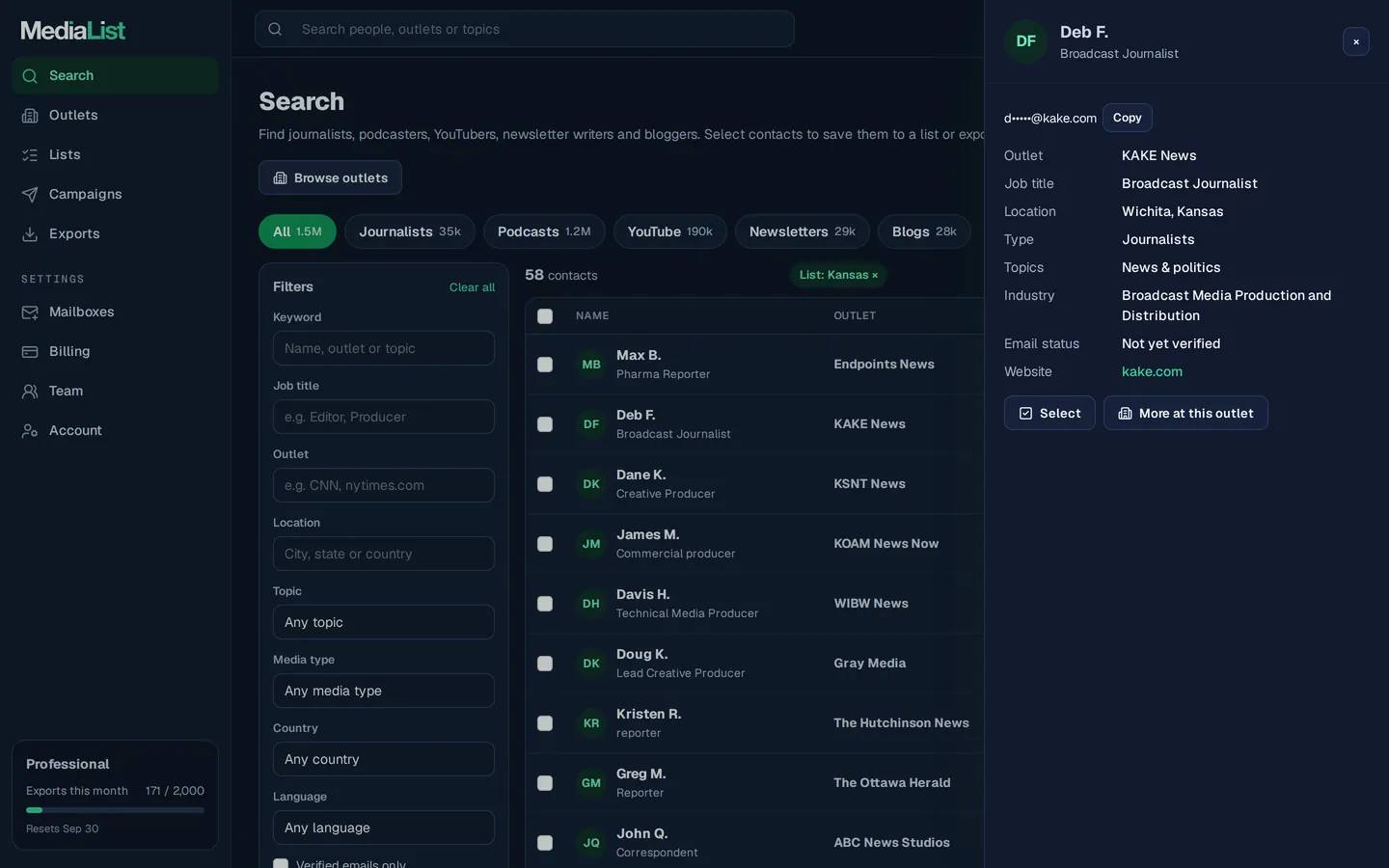Open Account settings
The width and height of the screenshot is (1389, 868).
pos(115,430)
